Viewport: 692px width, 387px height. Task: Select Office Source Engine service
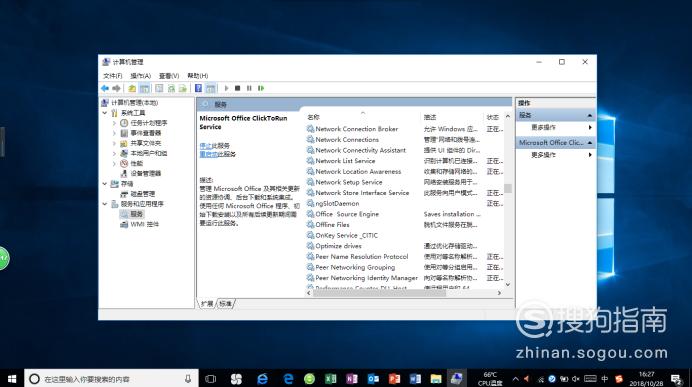pos(347,214)
